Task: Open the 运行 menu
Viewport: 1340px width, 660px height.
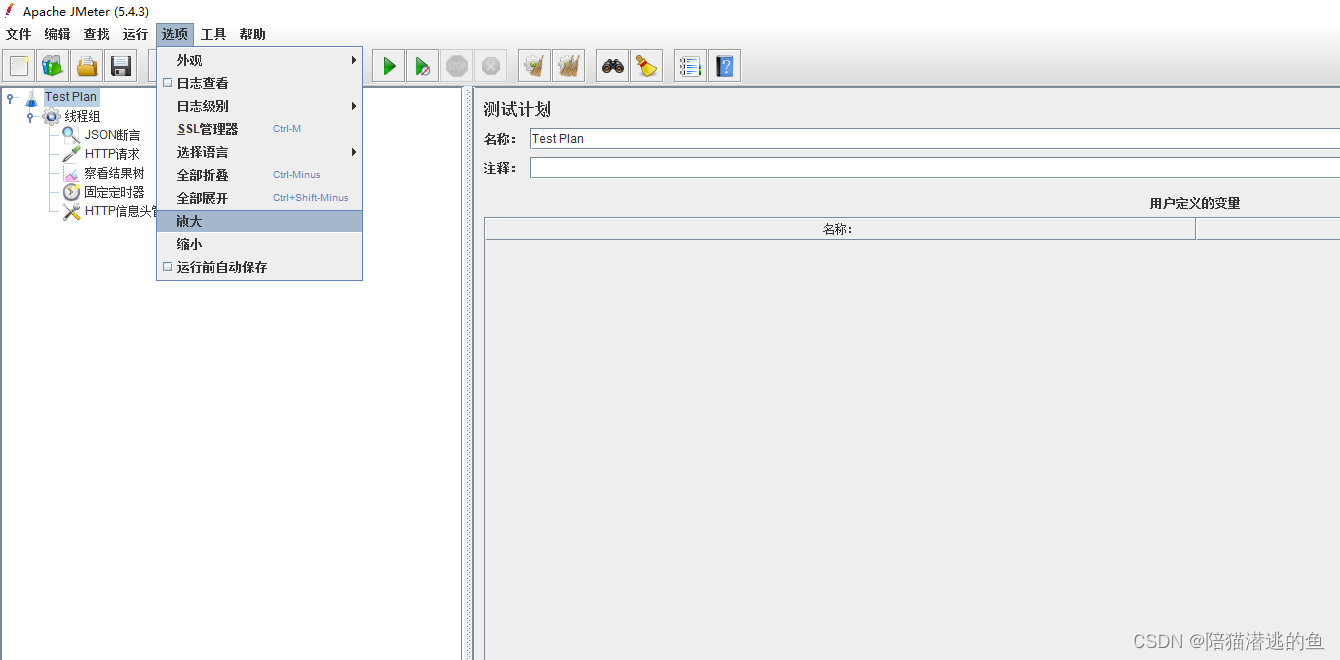Action: click(x=136, y=34)
